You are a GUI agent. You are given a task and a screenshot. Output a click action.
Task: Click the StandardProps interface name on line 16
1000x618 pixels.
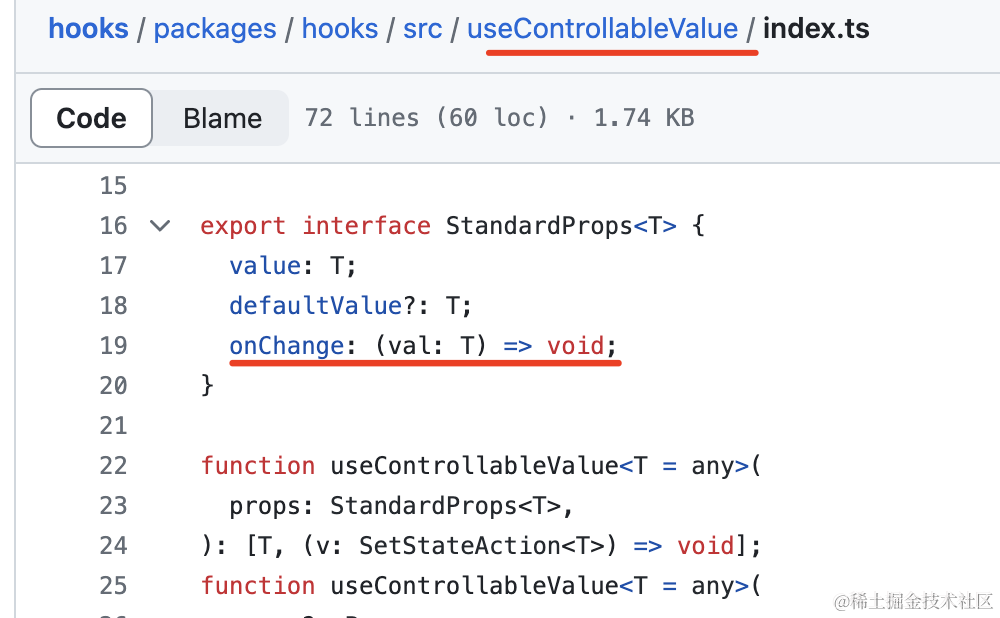click(x=539, y=226)
